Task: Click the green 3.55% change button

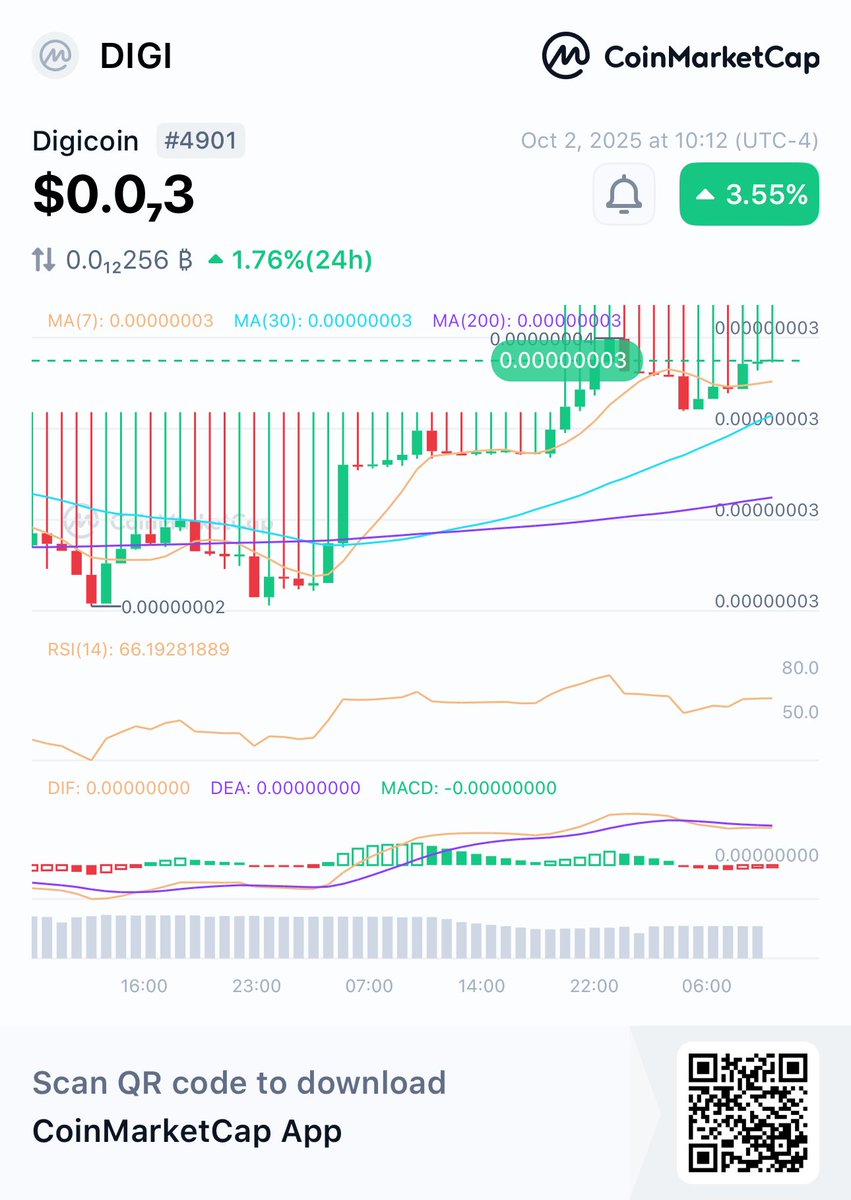Action: pos(748,194)
